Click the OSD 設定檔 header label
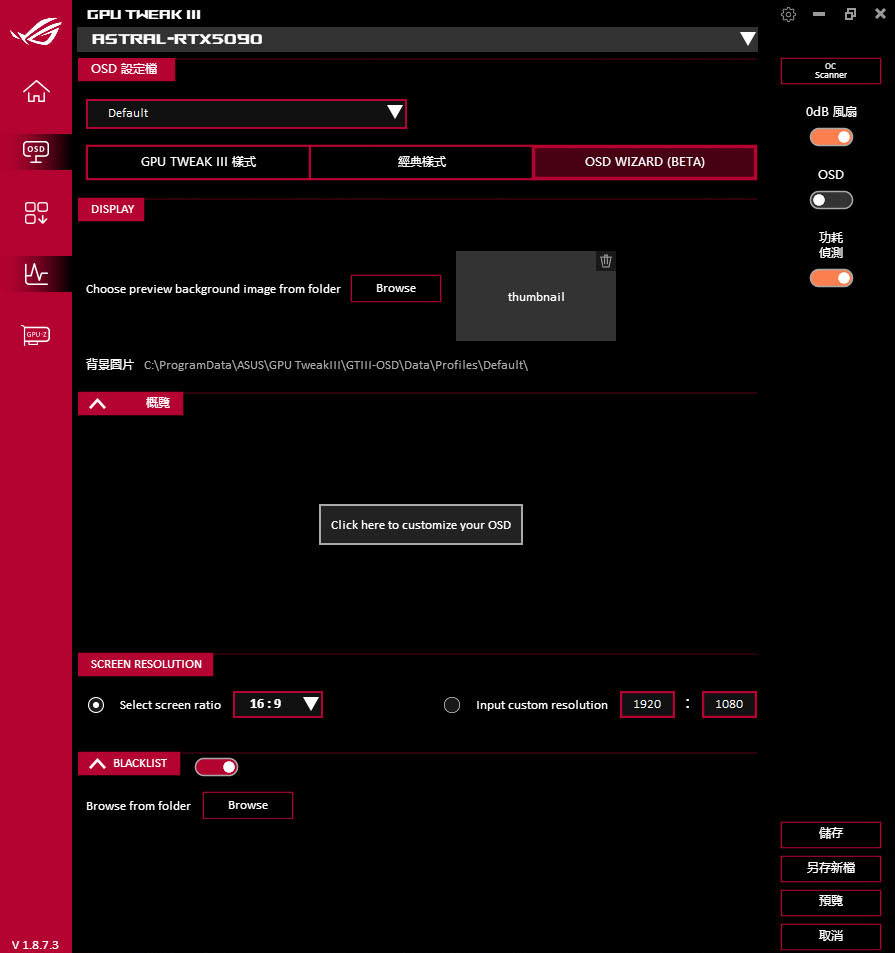Image resolution: width=895 pixels, height=953 pixels. (x=126, y=69)
